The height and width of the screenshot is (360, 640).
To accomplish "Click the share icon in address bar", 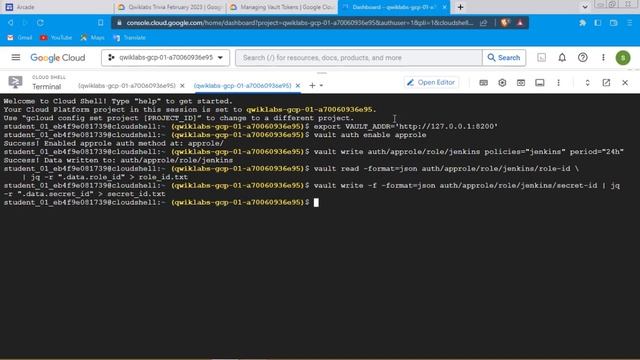I will 484,23.
